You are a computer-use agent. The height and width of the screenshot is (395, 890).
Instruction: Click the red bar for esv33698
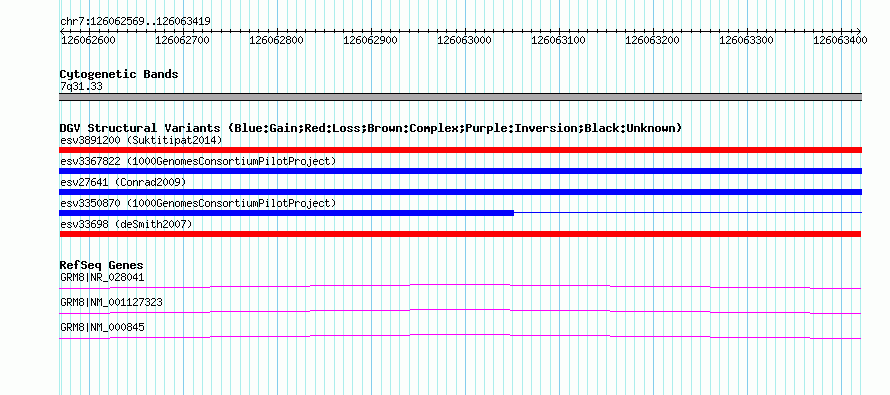point(460,234)
